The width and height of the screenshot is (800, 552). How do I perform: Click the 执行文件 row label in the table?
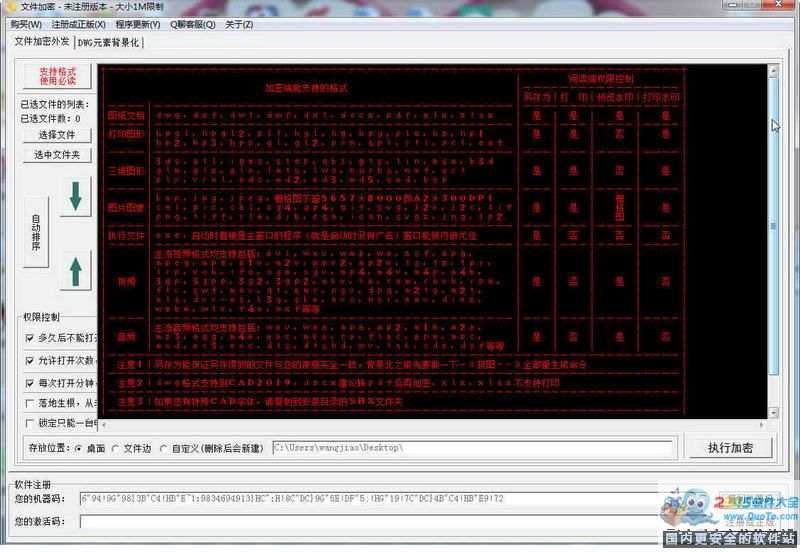pyautogui.click(x=126, y=236)
